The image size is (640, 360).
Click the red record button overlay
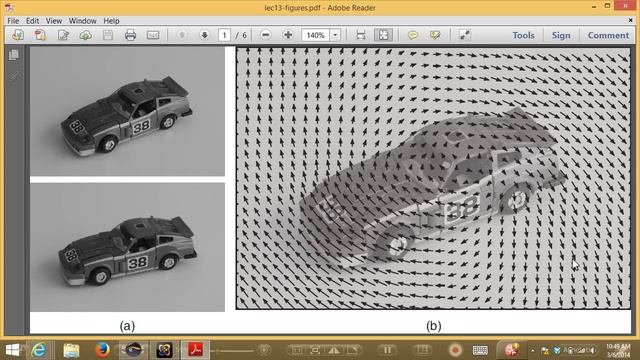[455, 350]
